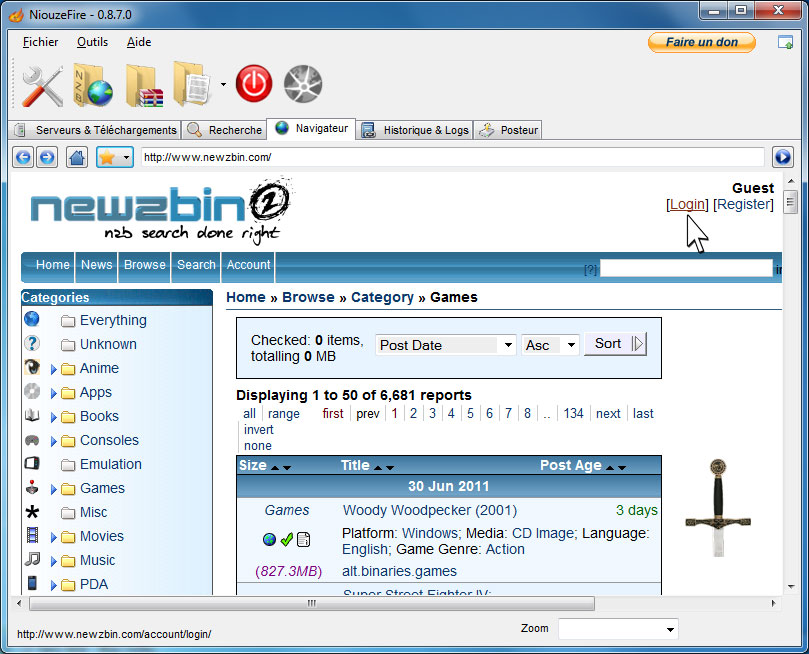This screenshot has width=809, height=654.
Task: Open the favorites star dropdown arrow
Action: (x=126, y=158)
